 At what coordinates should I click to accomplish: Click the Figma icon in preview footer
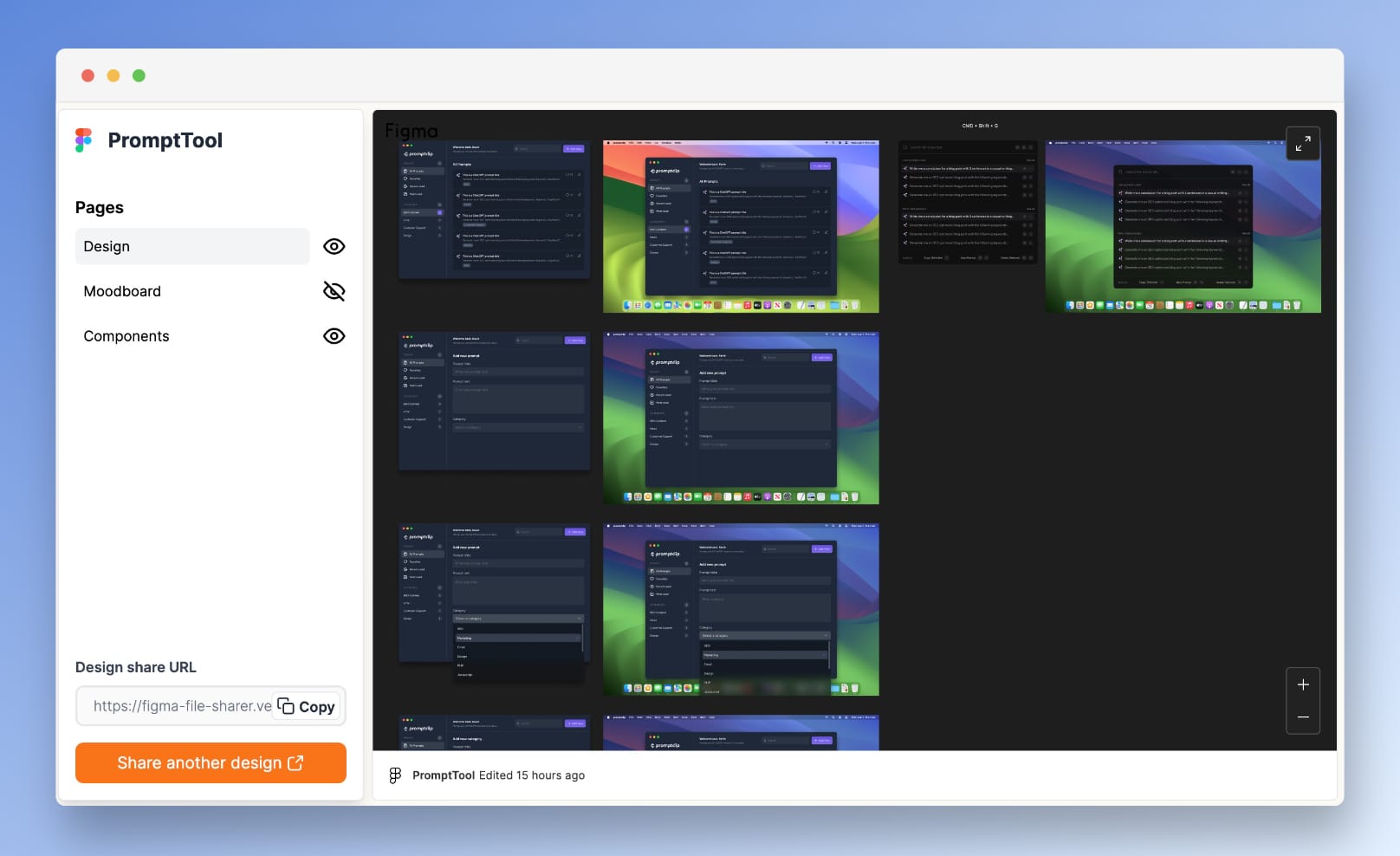[x=395, y=775]
